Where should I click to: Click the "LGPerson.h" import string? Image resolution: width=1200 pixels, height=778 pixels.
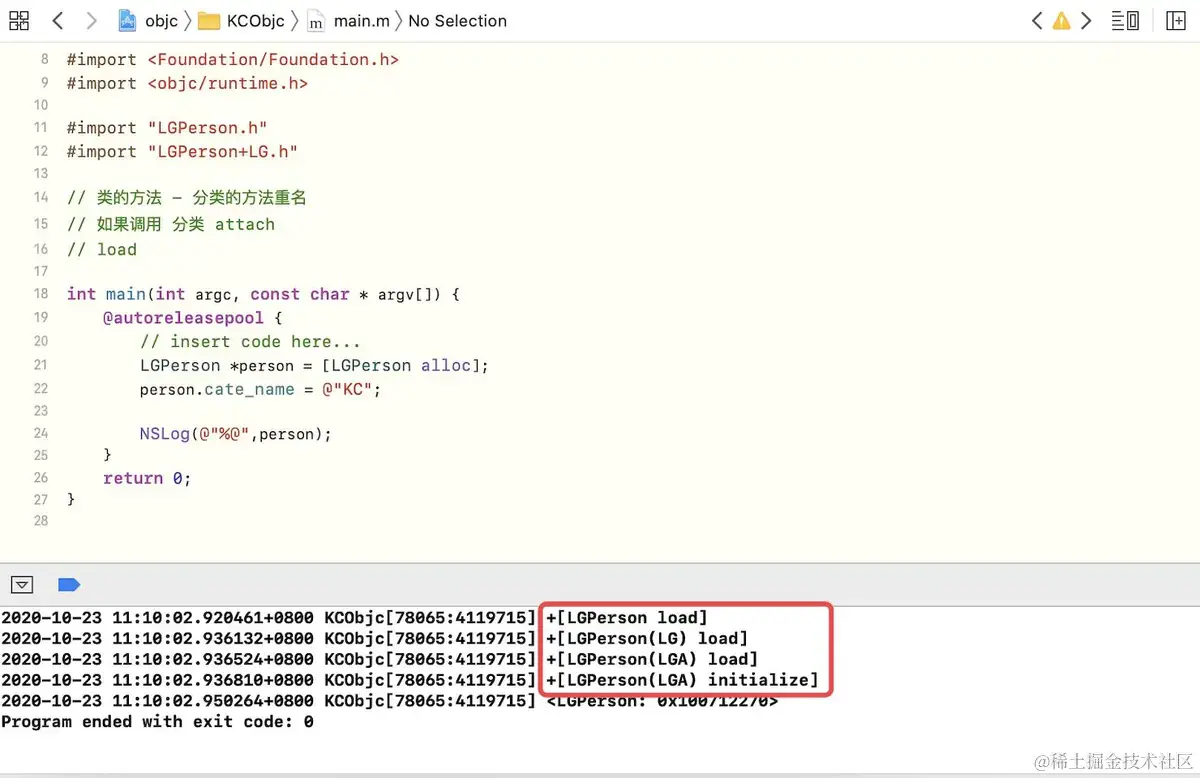click(207, 128)
